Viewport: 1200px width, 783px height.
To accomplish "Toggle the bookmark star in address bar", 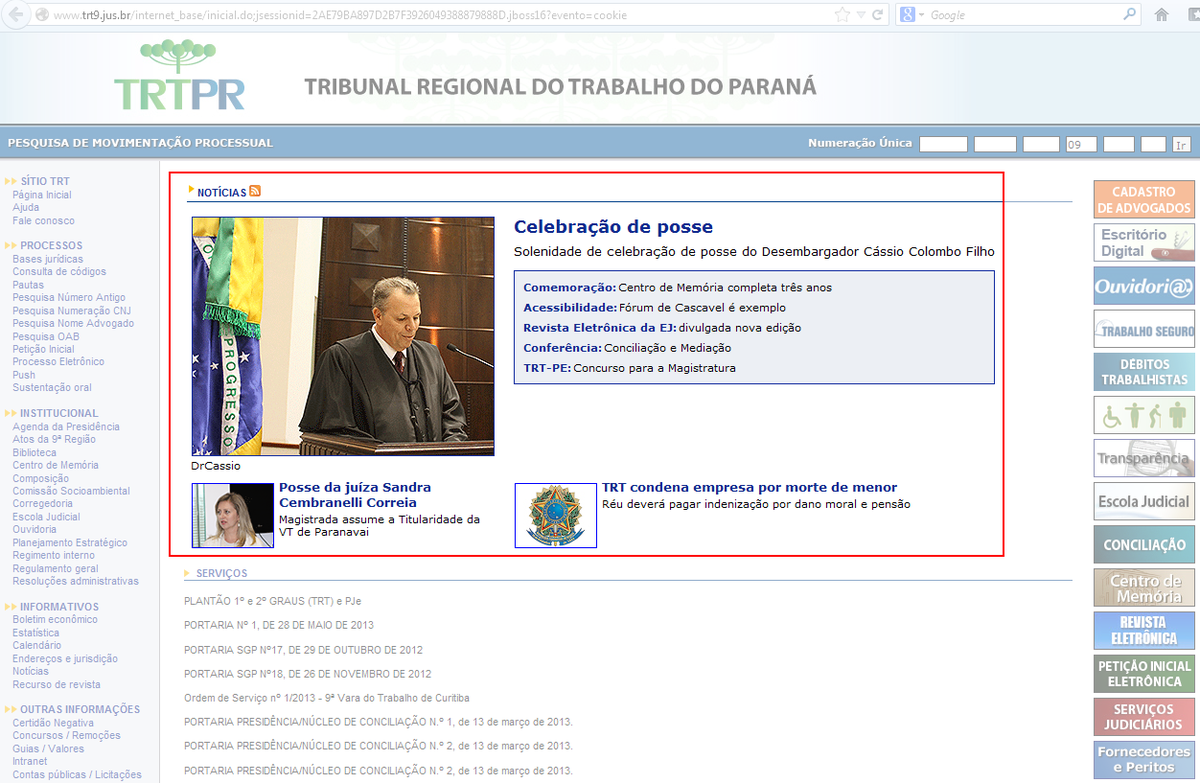I will [x=841, y=15].
